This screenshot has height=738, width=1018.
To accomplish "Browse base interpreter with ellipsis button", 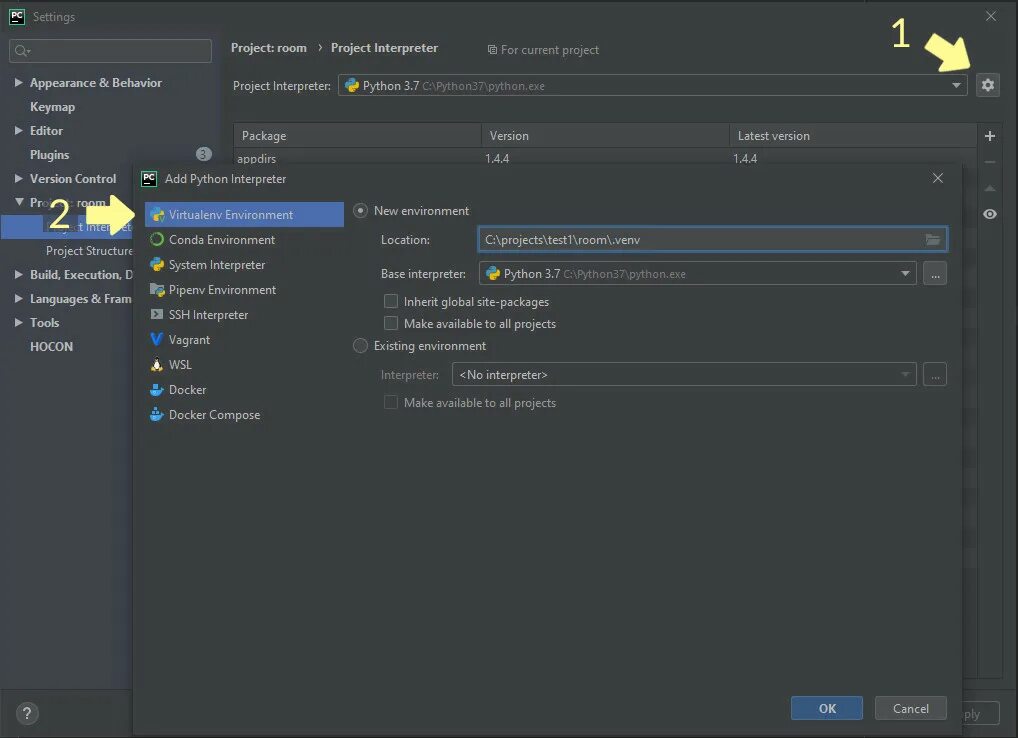I will point(935,274).
